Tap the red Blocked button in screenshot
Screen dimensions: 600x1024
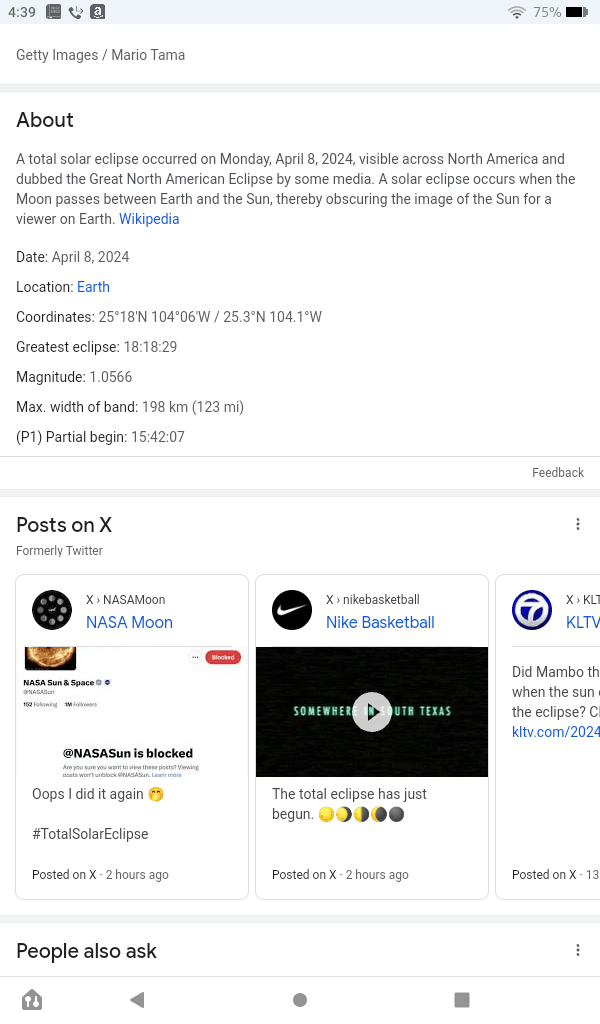pyautogui.click(x=223, y=657)
